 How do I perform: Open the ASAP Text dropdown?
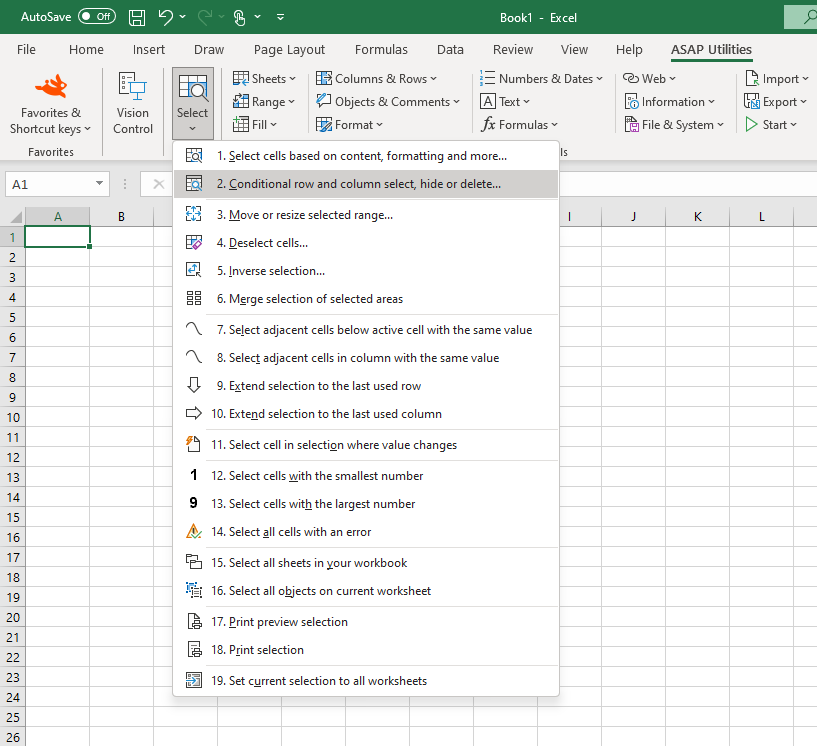click(504, 102)
